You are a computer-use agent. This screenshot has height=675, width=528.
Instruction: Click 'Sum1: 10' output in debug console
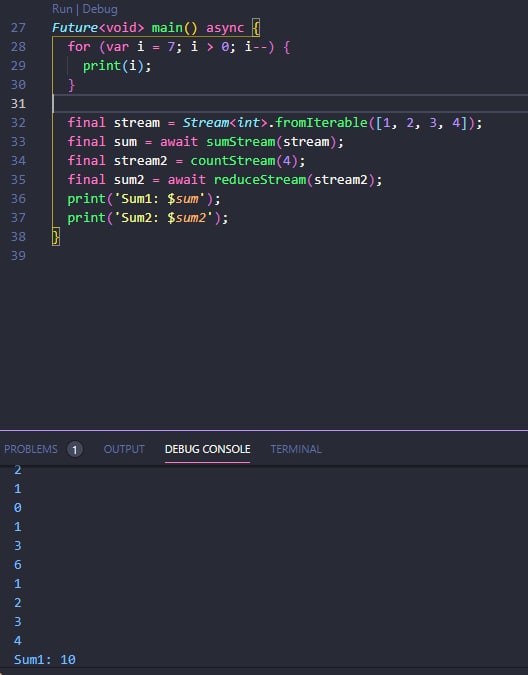45,660
